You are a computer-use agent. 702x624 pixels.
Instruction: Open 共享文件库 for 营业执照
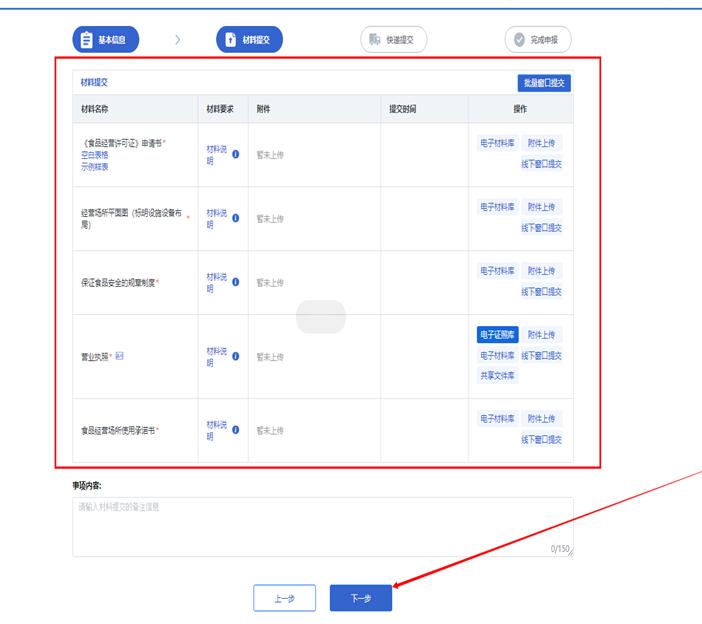pyautogui.click(x=497, y=376)
